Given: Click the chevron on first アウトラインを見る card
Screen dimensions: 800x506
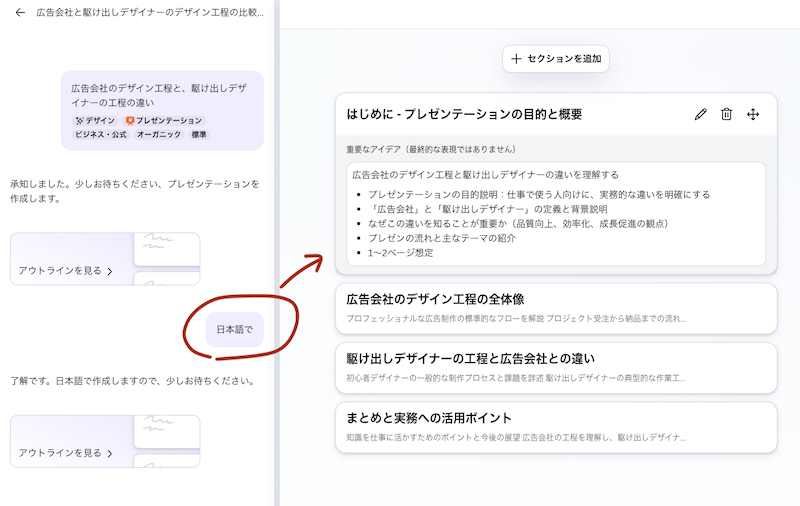Looking at the screenshot, I should click(110, 271).
